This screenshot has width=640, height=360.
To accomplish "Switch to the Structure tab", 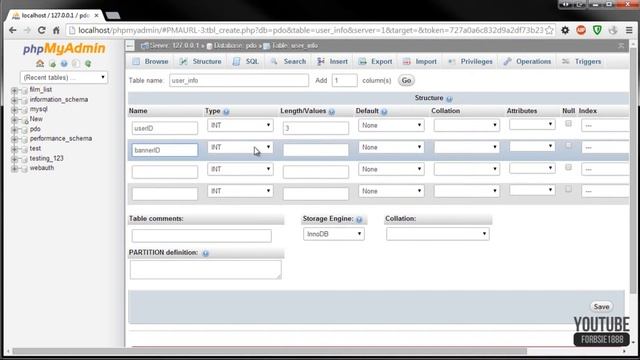I will pyautogui.click(x=201, y=62).
